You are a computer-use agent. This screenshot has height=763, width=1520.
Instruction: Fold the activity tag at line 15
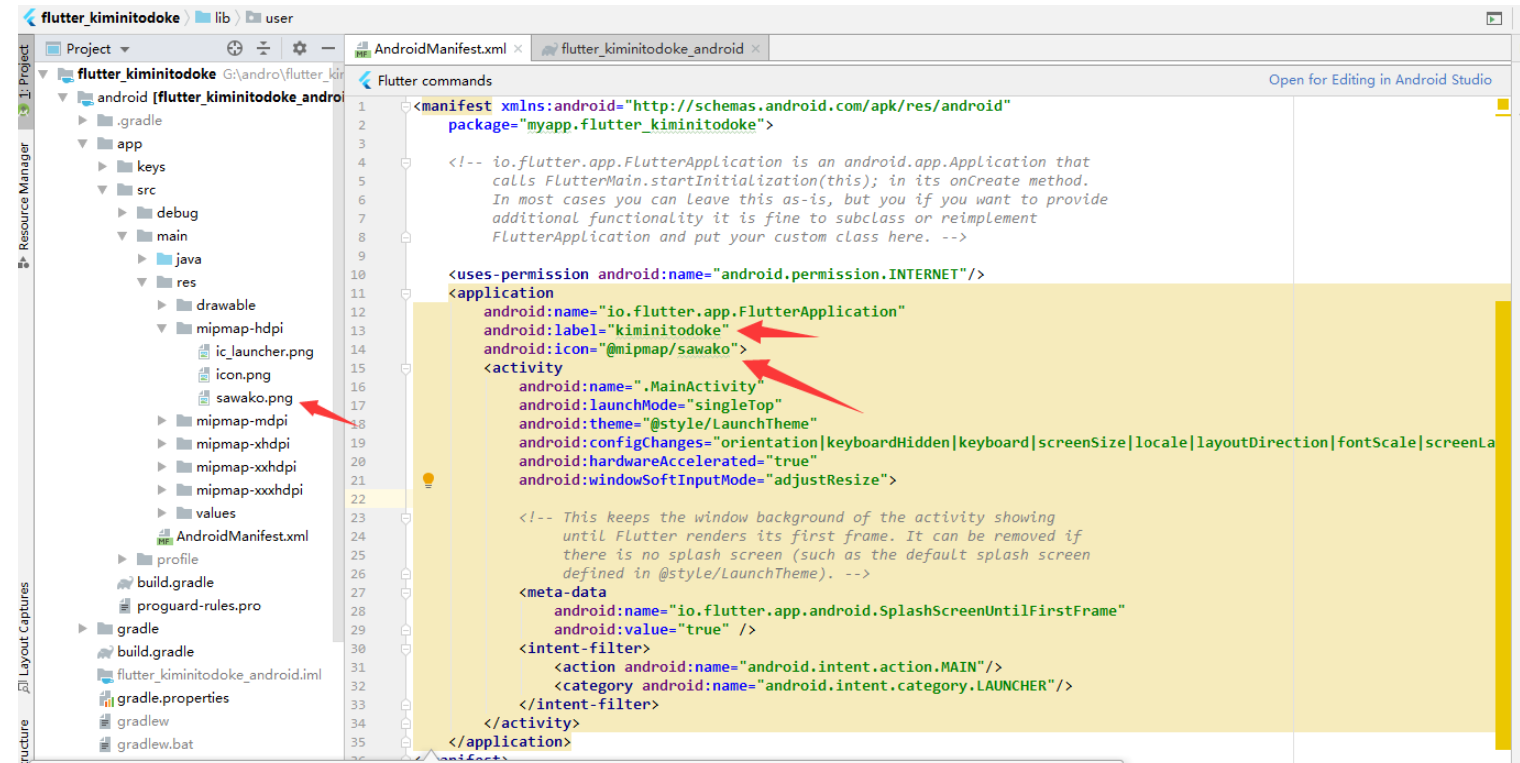point(405,367)
